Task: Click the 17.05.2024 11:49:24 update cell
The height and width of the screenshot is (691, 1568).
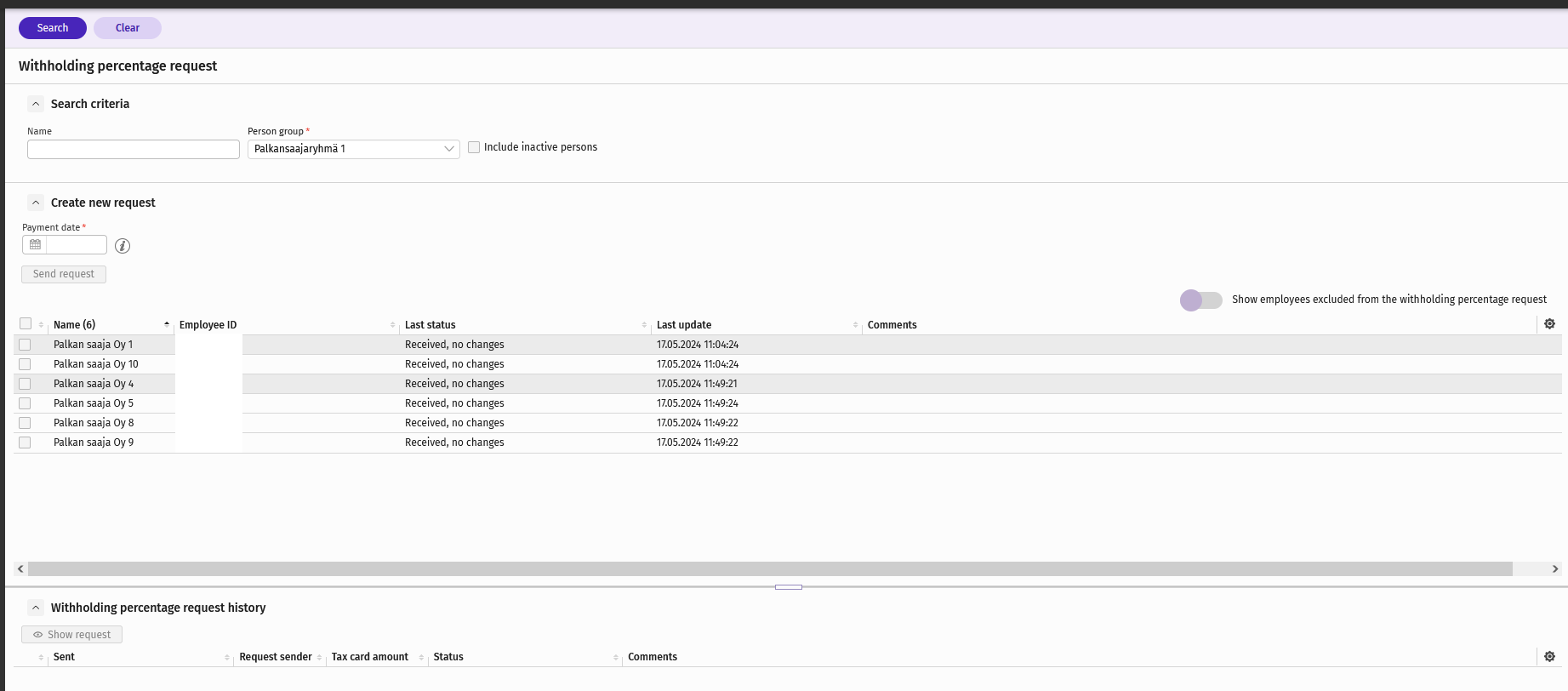Action: (698, 403)
